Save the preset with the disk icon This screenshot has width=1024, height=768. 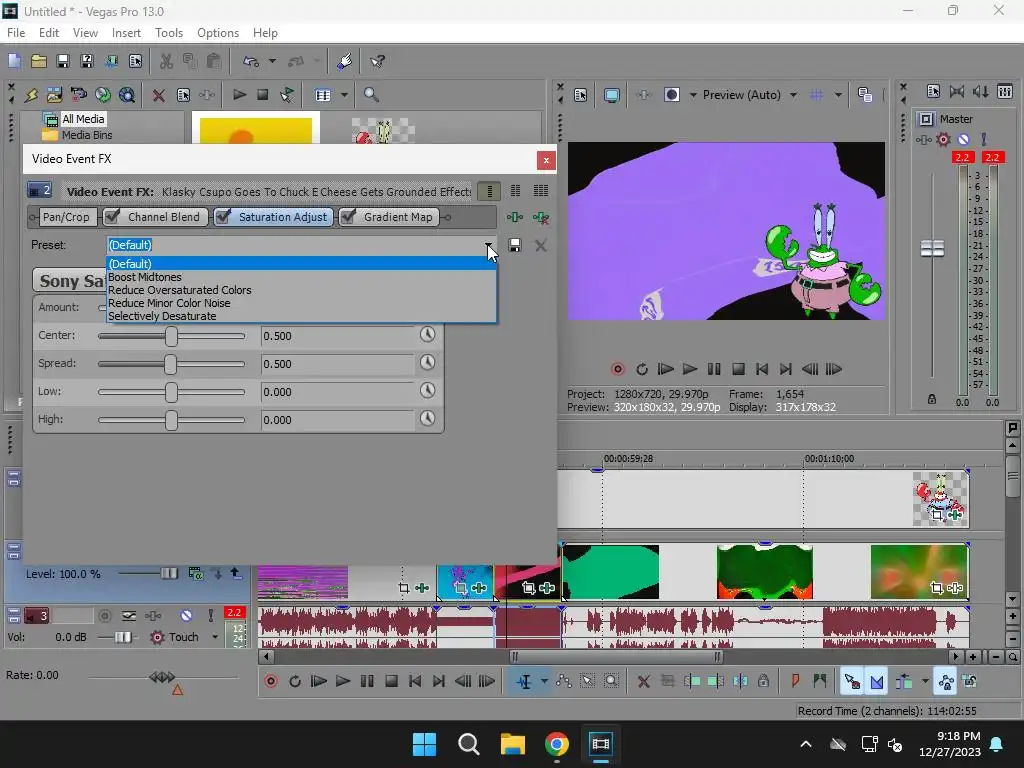[515, 246]
